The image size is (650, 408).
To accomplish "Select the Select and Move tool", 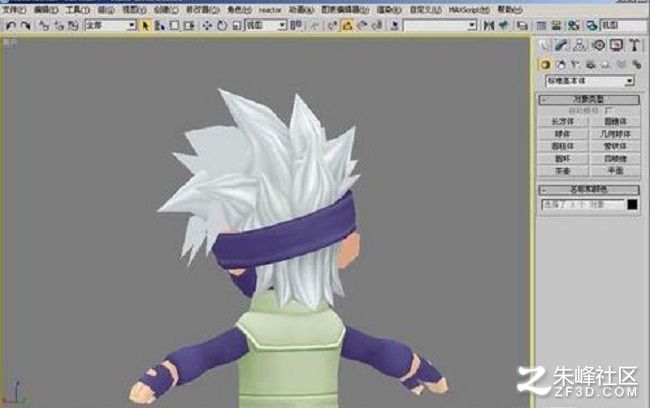I will pos(207,26).
